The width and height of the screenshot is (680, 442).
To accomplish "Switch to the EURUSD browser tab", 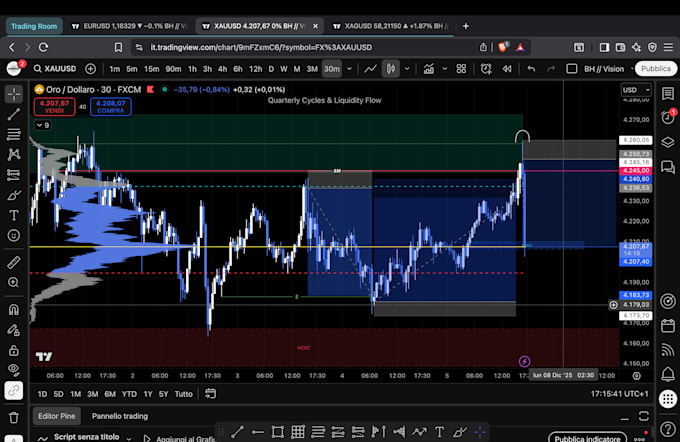I will pos(129,26).
